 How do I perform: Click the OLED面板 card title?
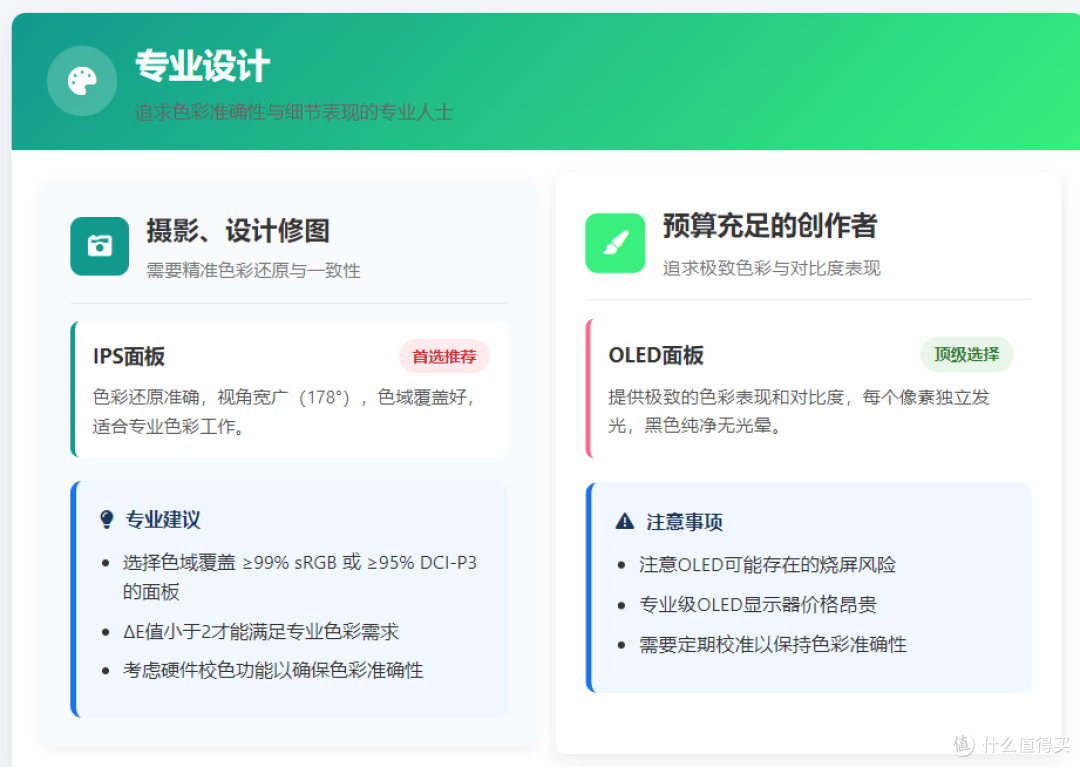tap(656, 355)
